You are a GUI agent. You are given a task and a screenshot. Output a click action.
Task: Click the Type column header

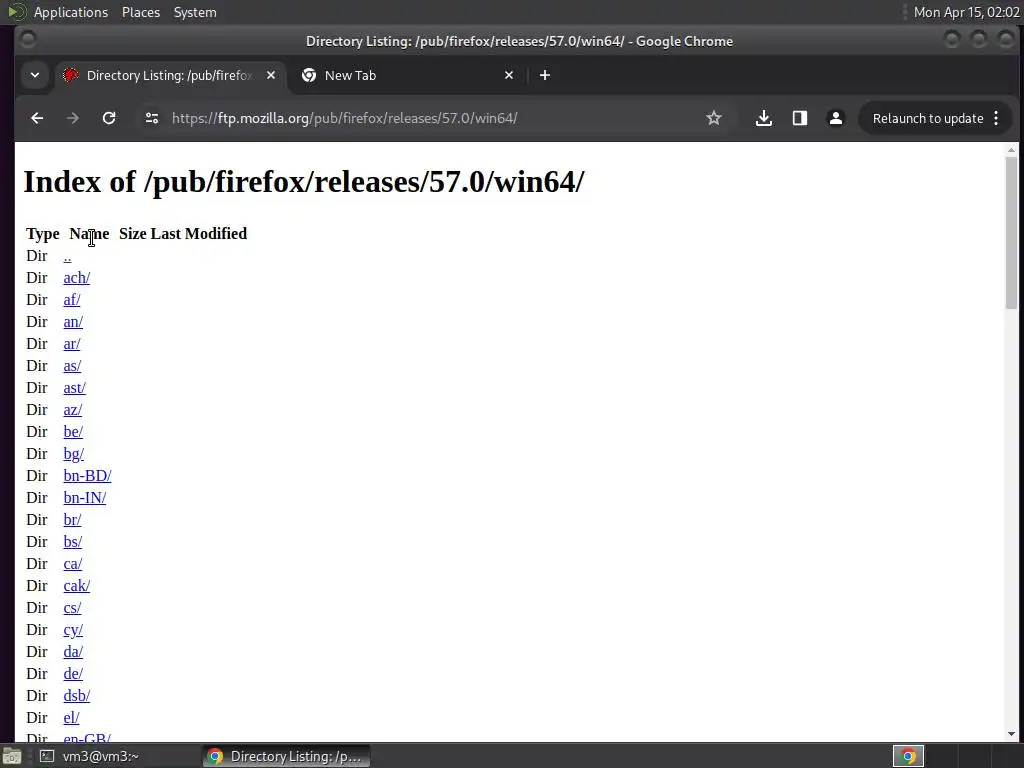42,234
